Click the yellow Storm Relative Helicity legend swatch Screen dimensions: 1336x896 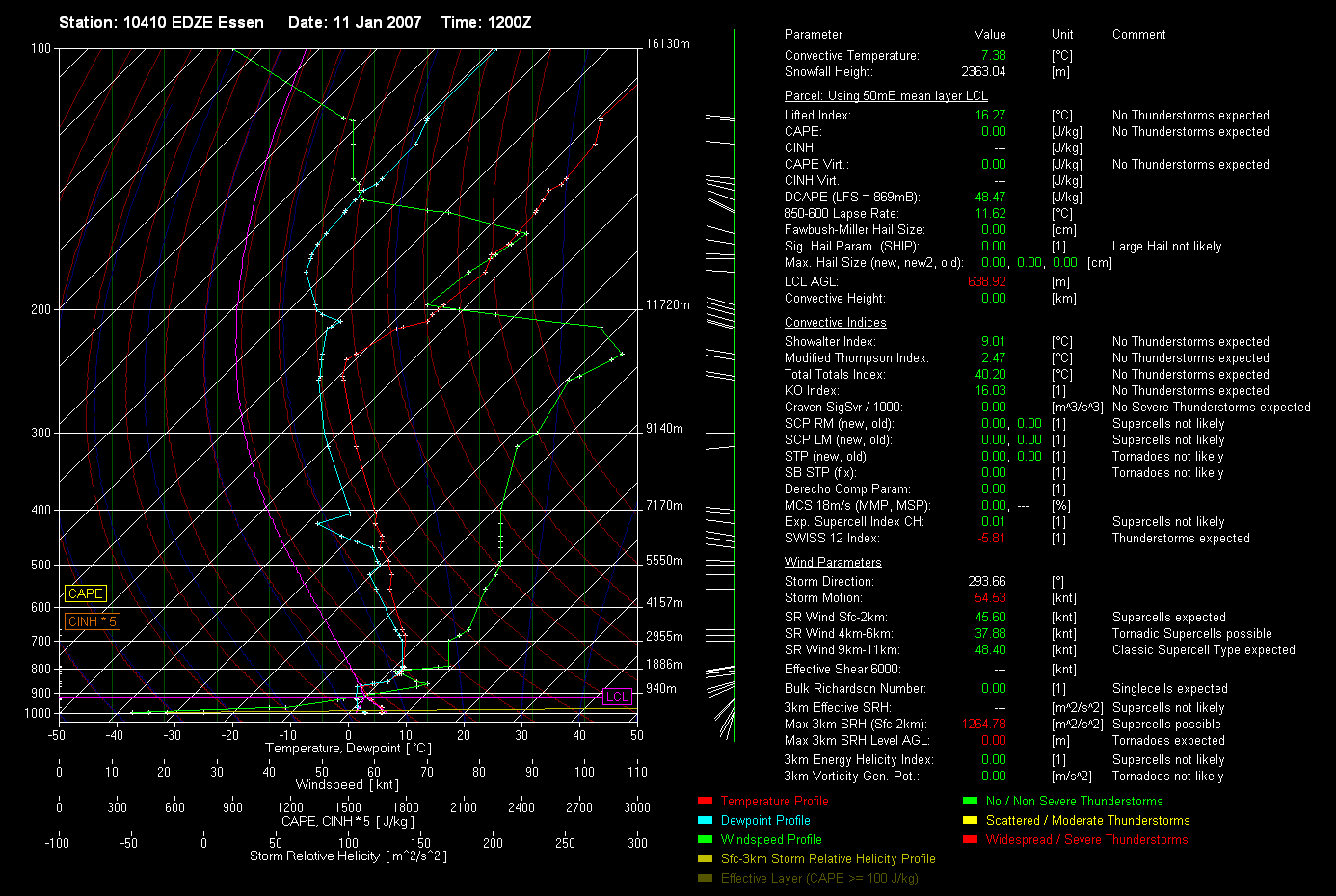pos(705,858)
